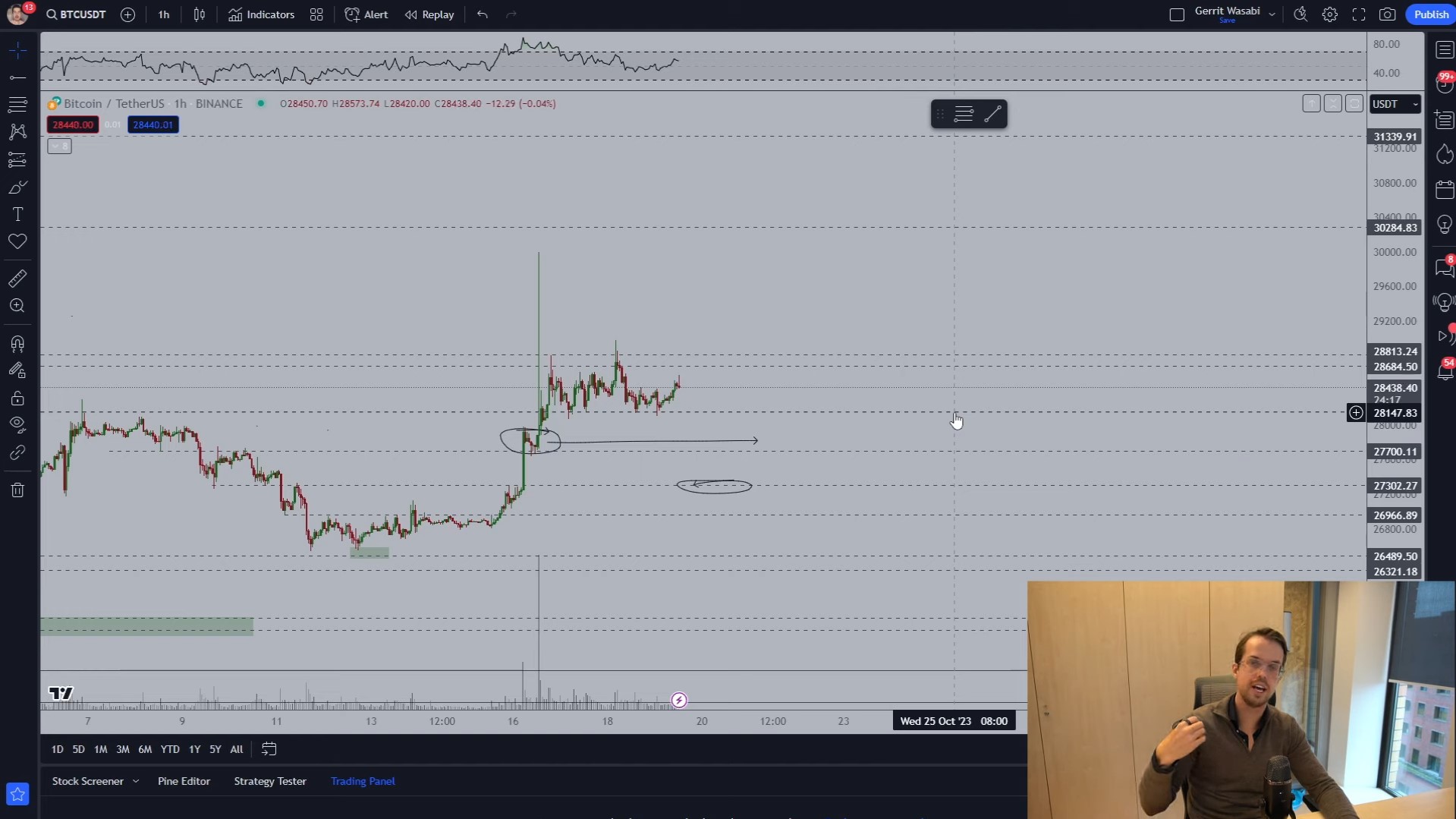The width and height of the screenshot is (1456, 819).
Task: Change the 1h timeframe interval
Action: pyautogui.click(x=164, y=14)
